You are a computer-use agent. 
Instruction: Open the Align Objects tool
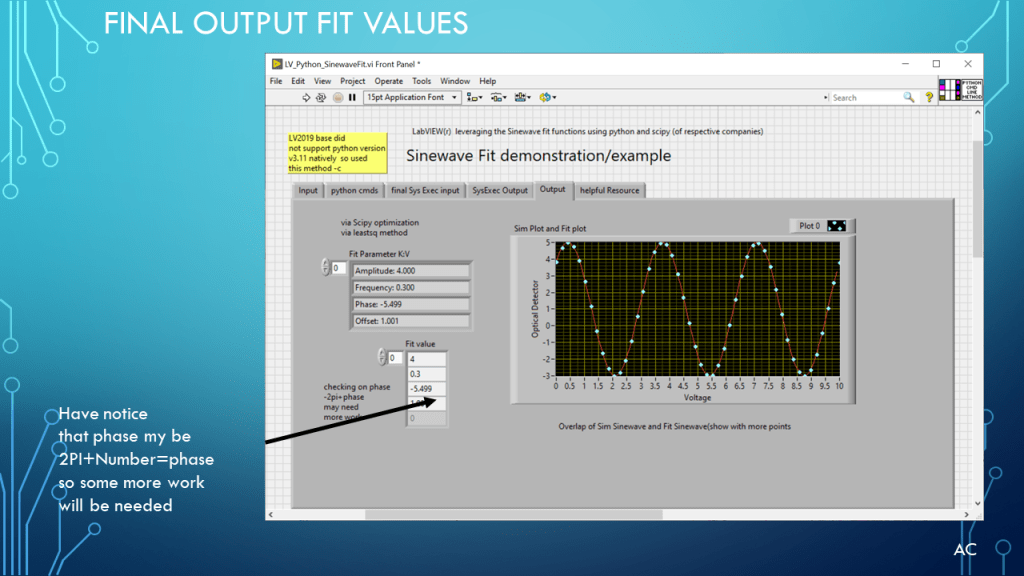[476, 97]
